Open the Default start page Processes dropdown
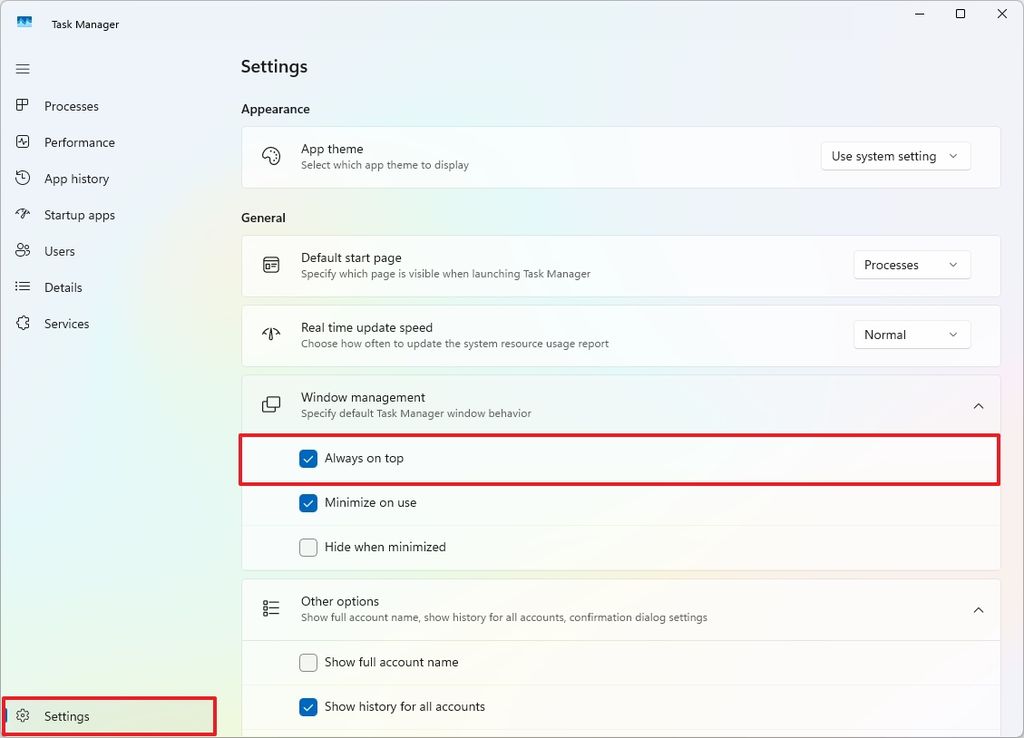 [x=912, y=265]
